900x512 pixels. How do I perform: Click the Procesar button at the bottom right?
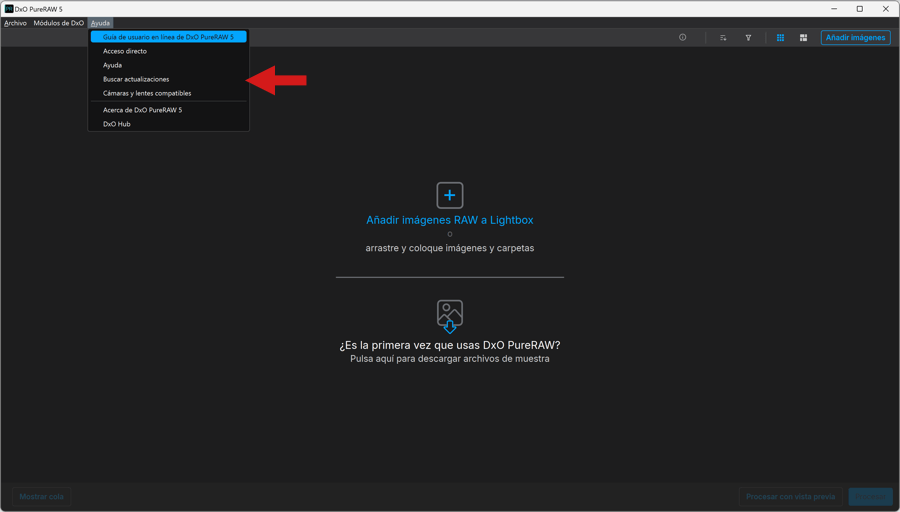coord(870,497)
